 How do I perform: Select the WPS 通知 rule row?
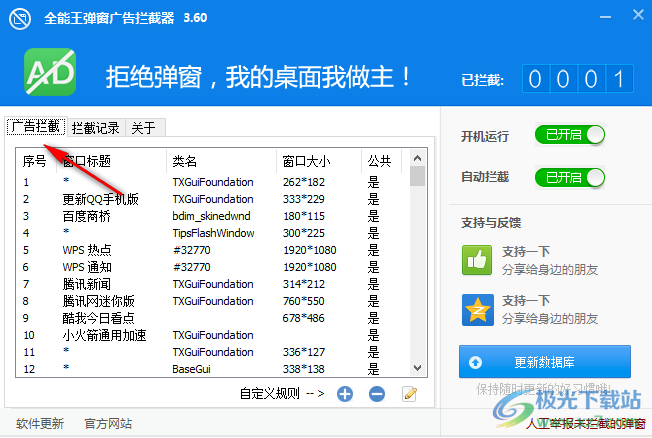pos(212,267)
